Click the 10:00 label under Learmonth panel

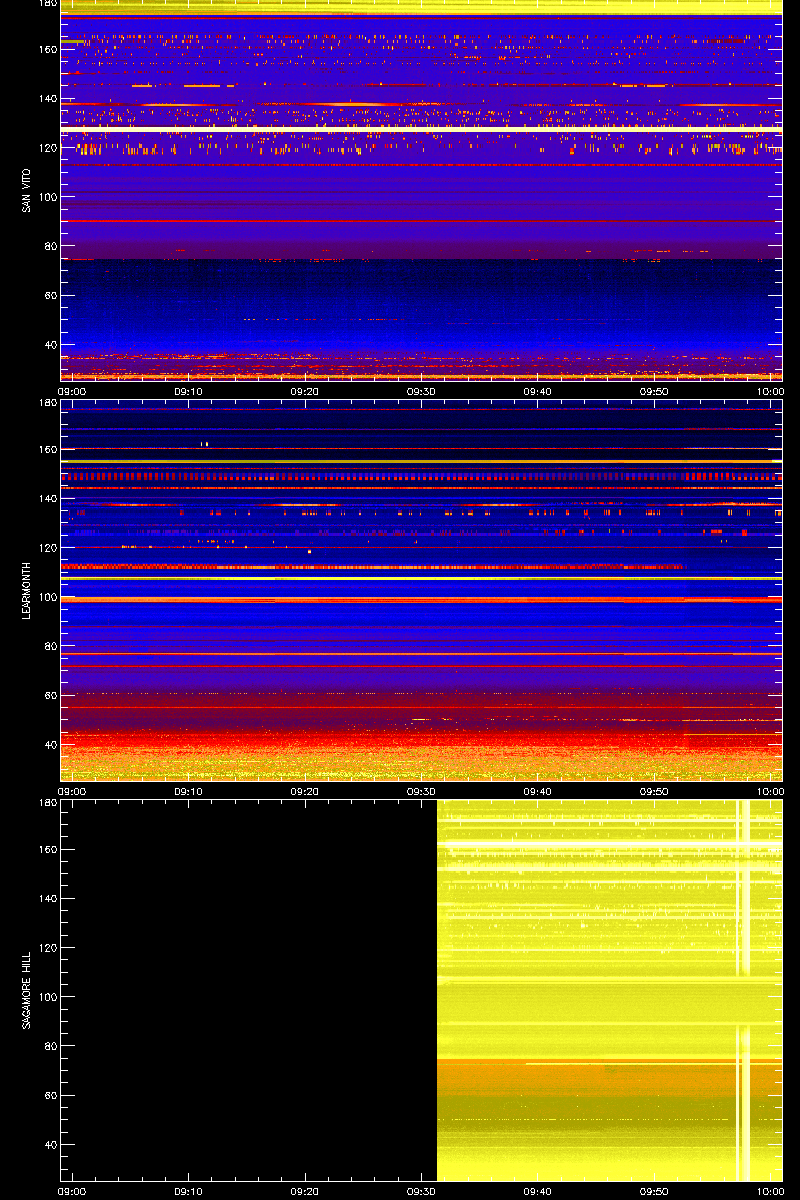coord(770,792)
